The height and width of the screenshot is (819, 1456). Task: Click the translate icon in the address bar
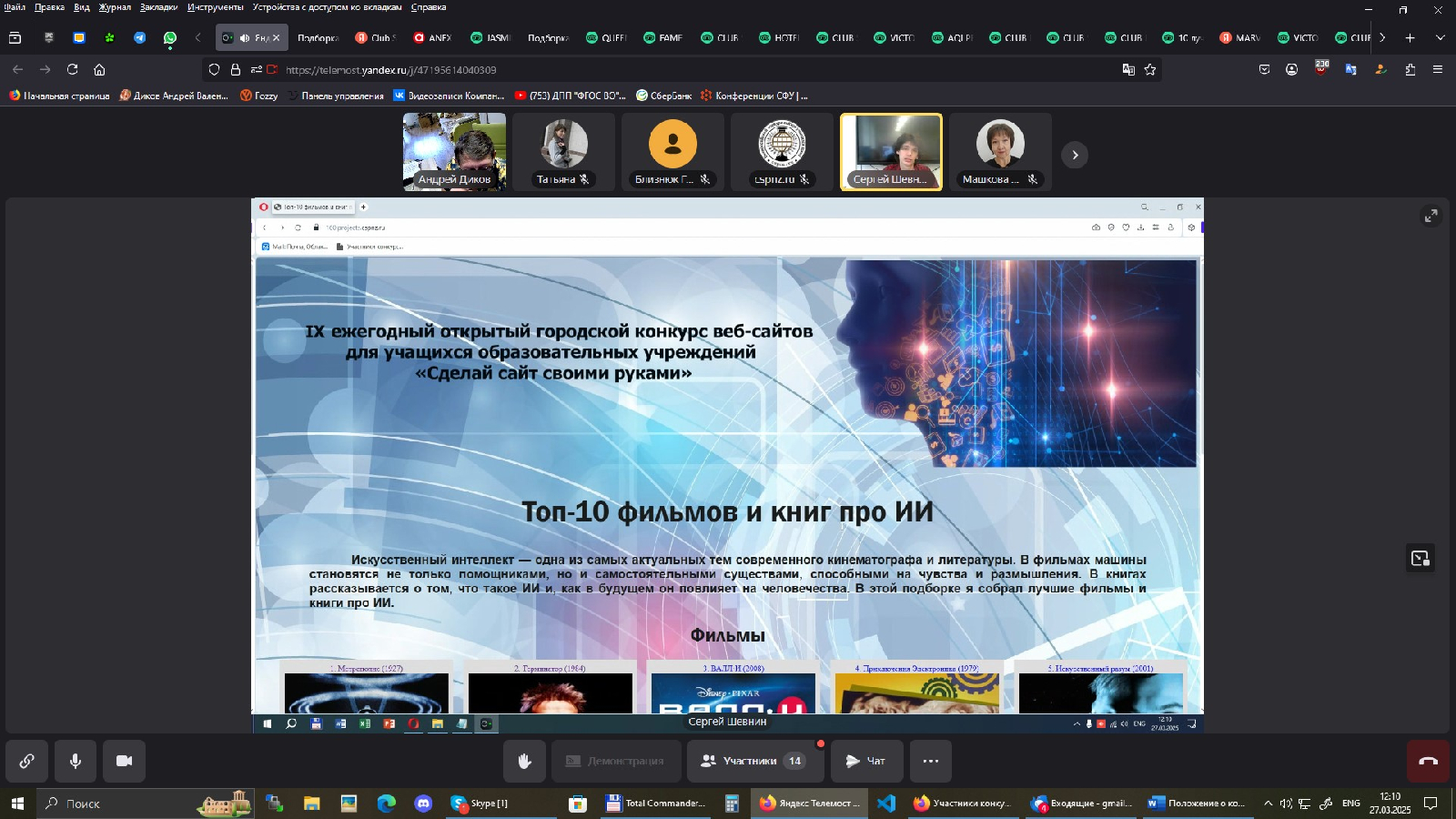(x=1128, y=69)
